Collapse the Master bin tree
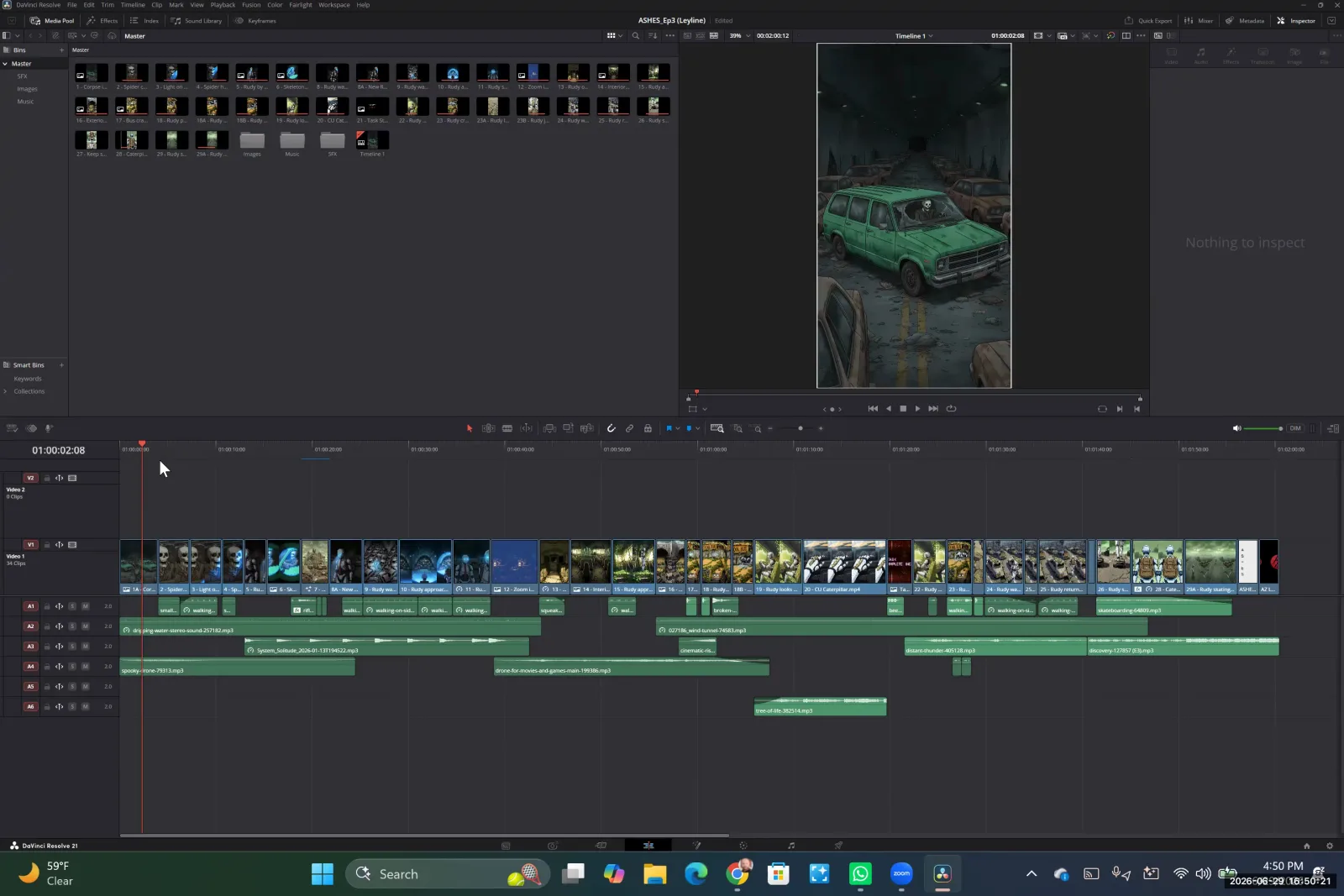The height and width of the screenshot is (896, 1344). pos(5,64)
